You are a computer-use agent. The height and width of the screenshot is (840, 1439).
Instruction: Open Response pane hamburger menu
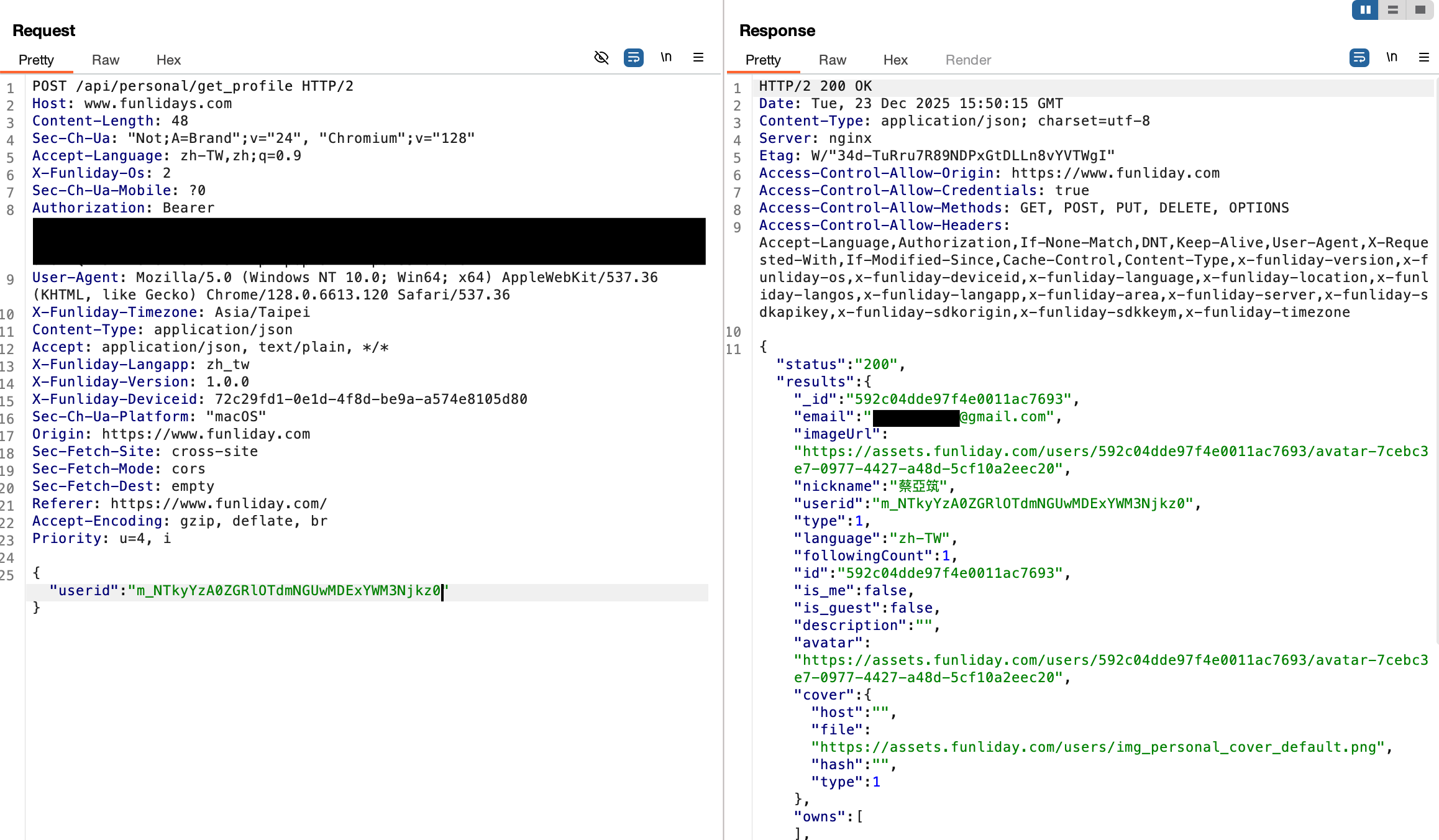tap(1424, 57)
